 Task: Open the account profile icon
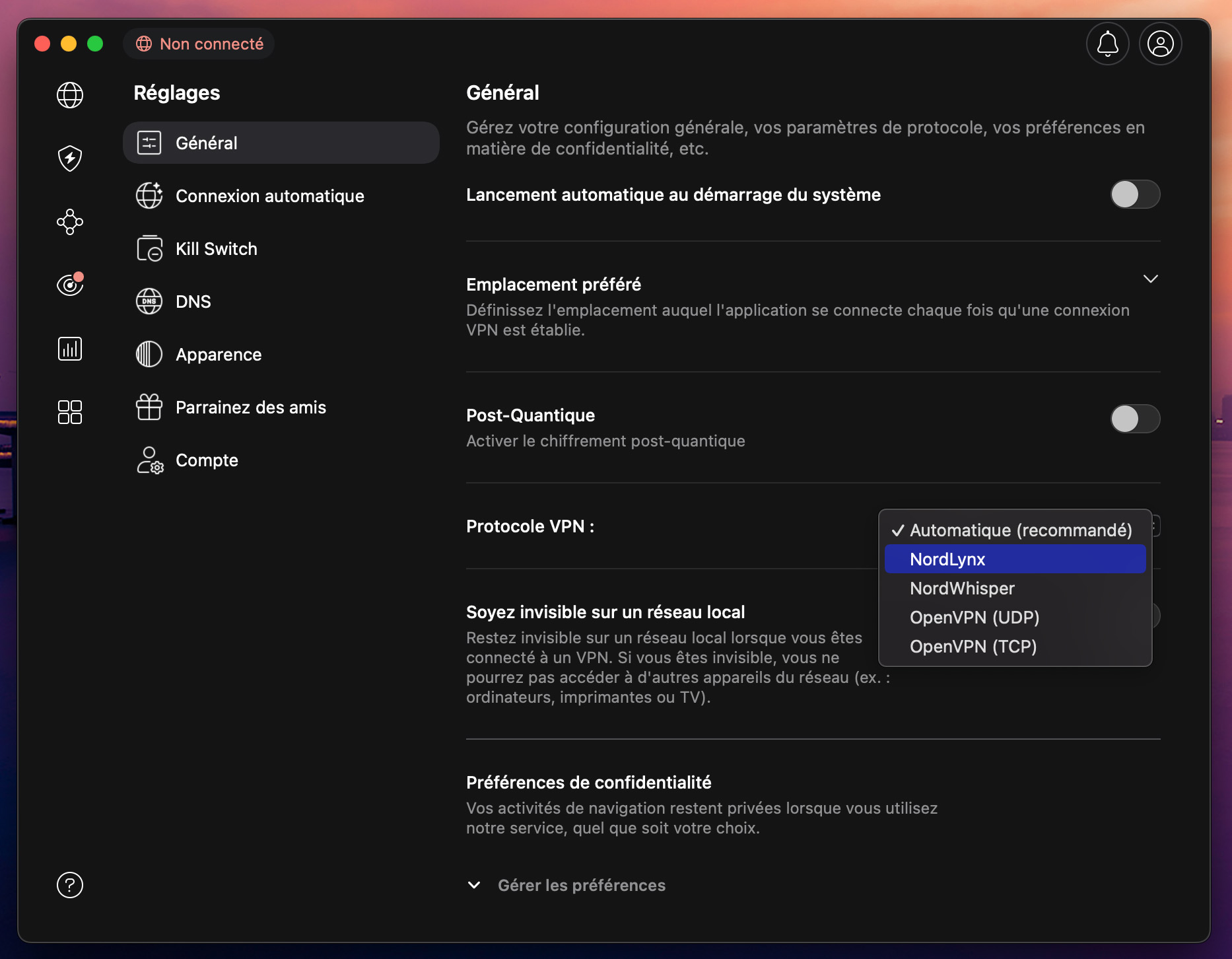click(x=1160, y=44)
